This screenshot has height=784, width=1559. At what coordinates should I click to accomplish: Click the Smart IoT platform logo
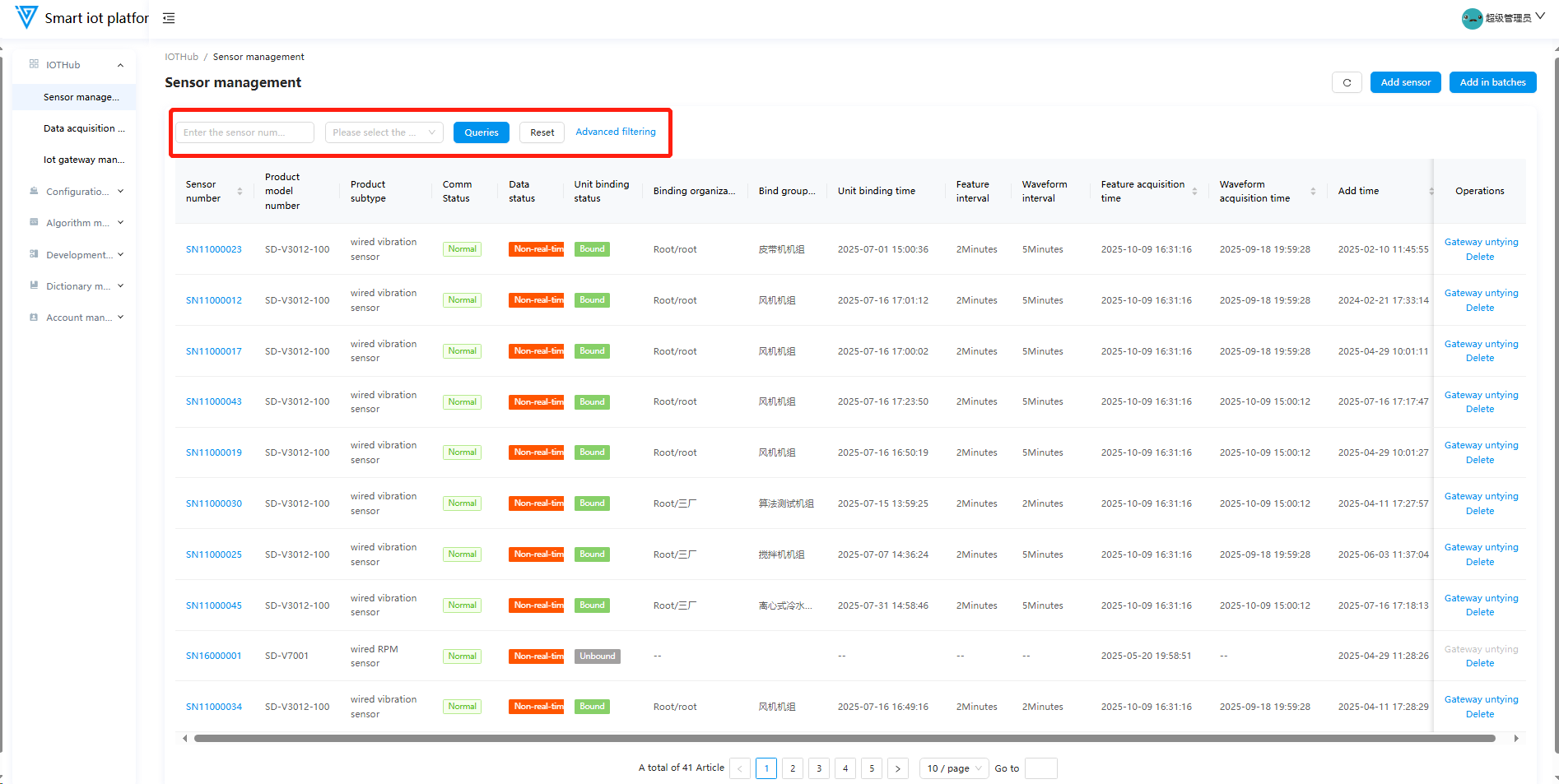[x=26, y=17]
